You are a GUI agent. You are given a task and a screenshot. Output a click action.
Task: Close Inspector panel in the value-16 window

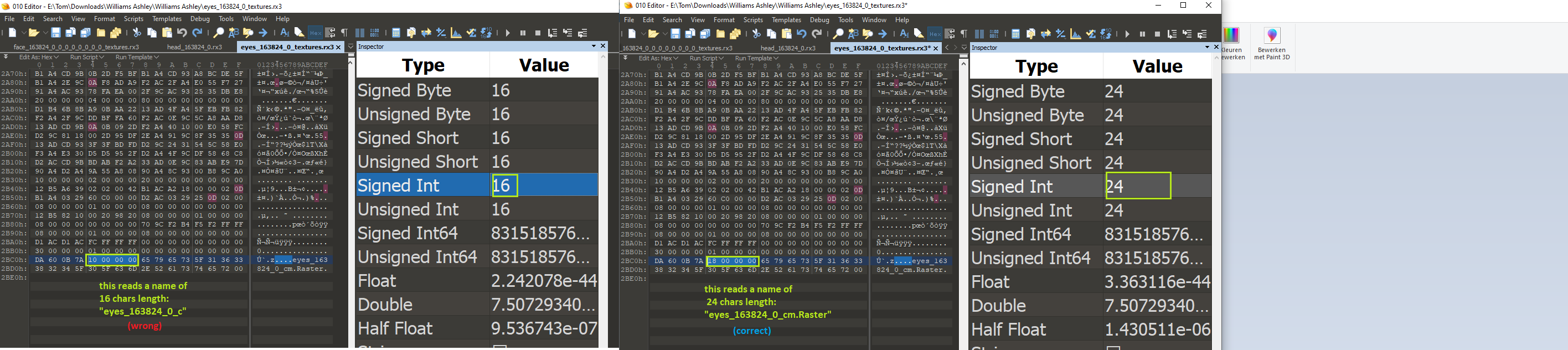pyautogui.click(x=603, y=47)
